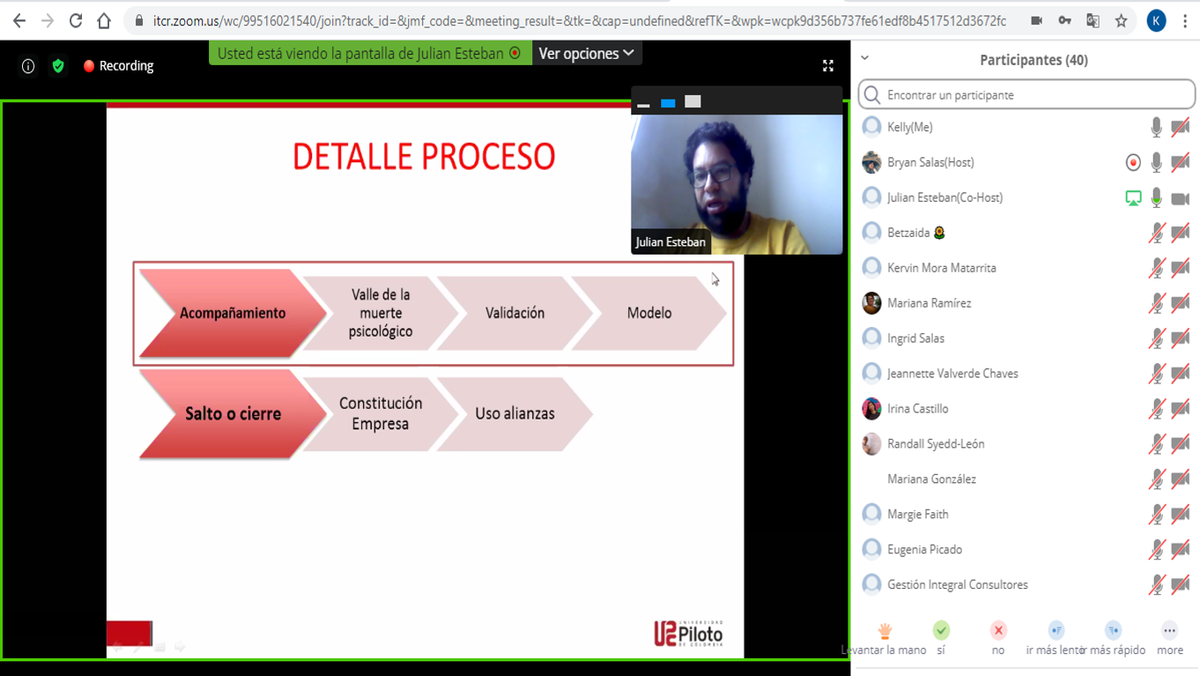1200x676 pixels.
Task: Click Julian Esteban active microphone icon
Action: tap(1156, 197)
